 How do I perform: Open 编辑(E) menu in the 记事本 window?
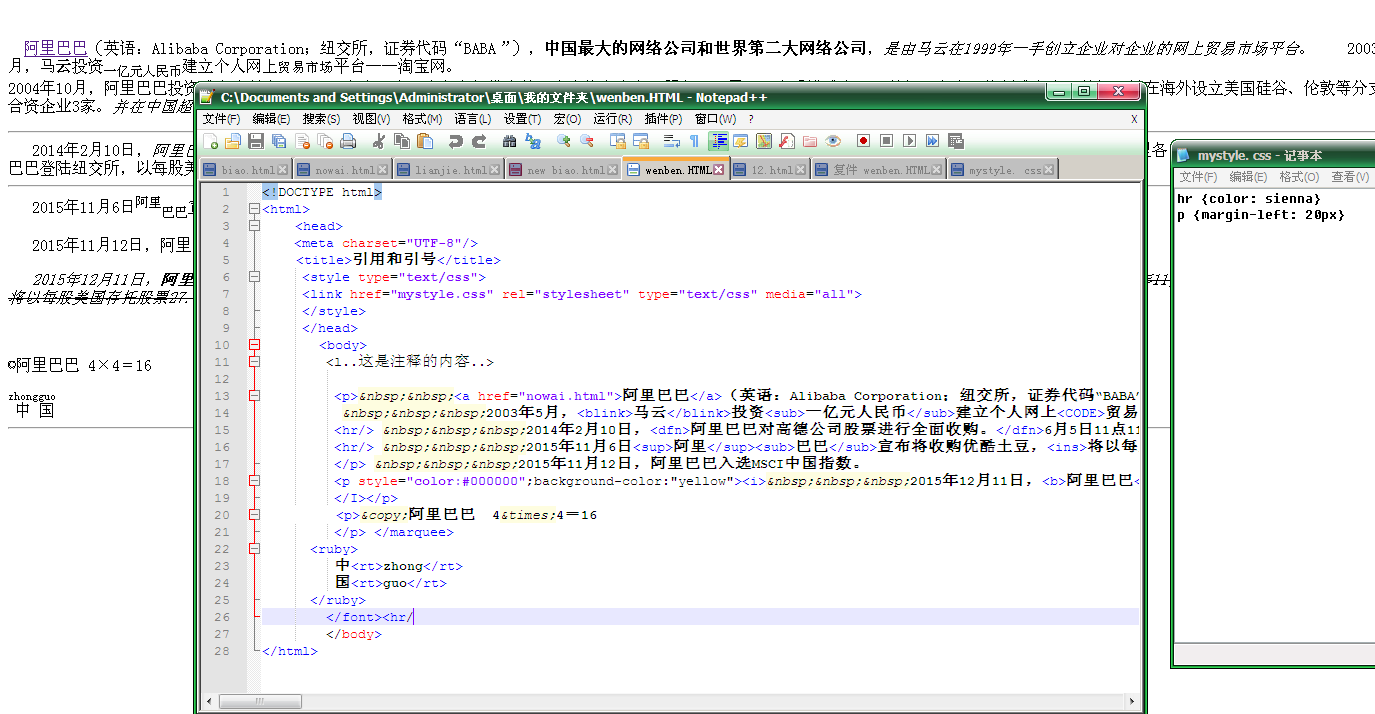click(x=1248, y=177)
